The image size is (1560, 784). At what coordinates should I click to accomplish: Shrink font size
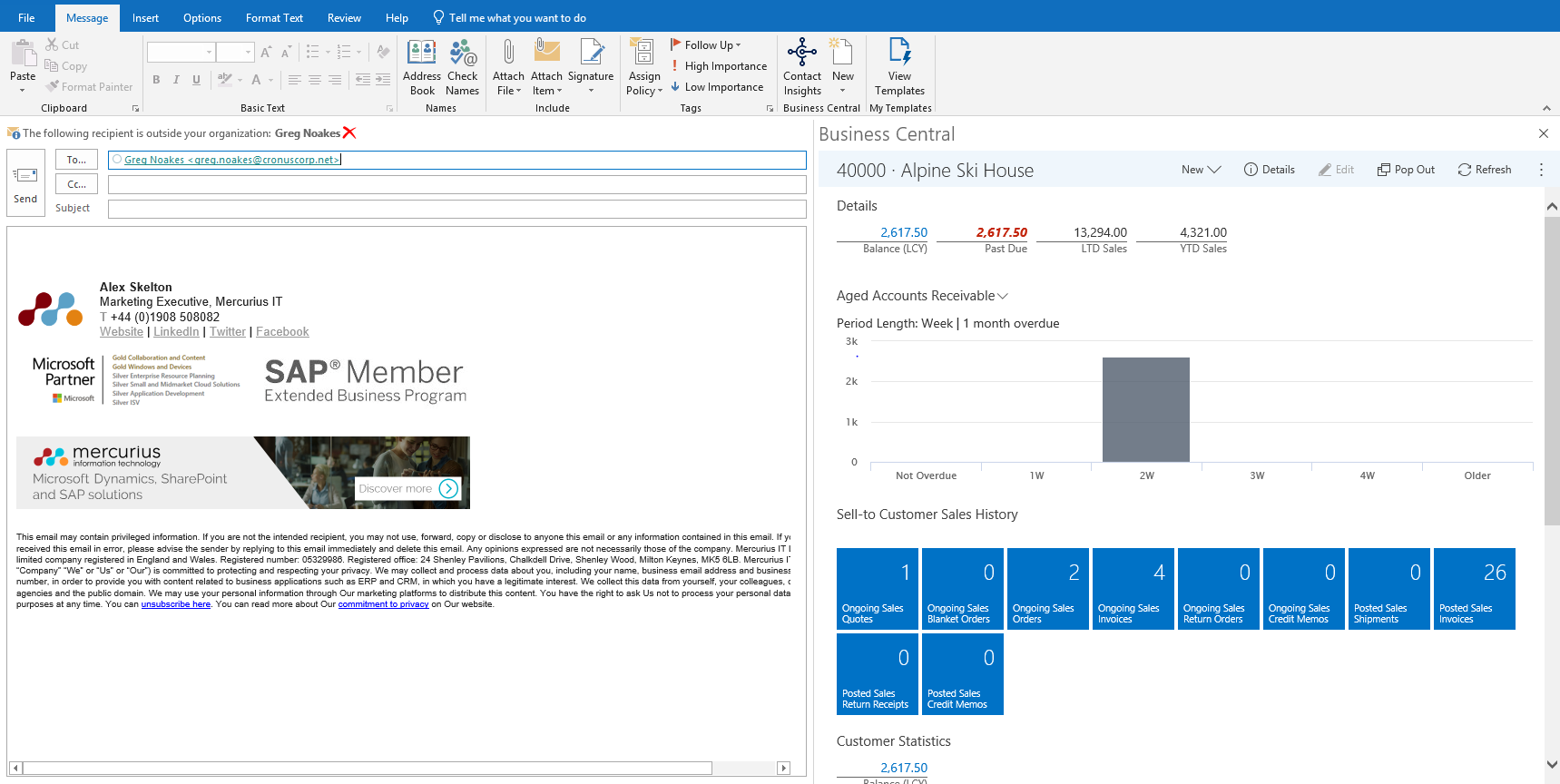(286, 52)
